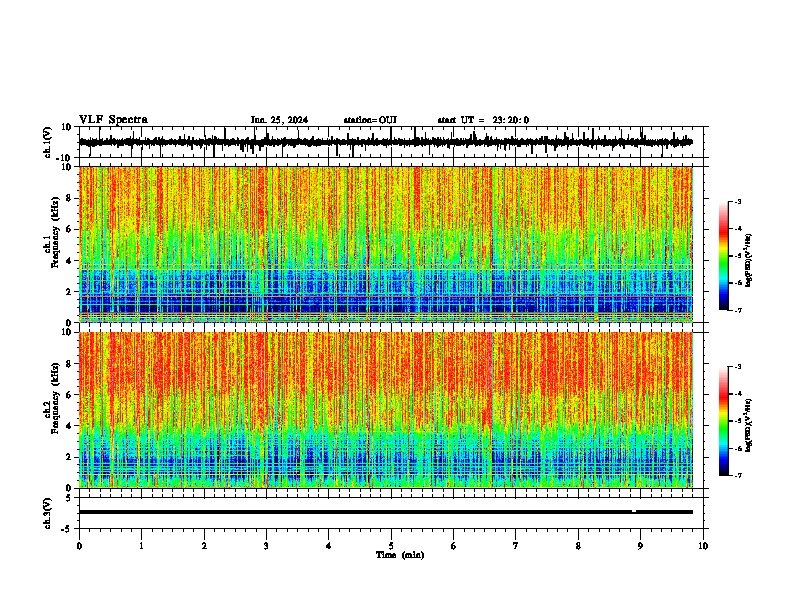Click the ch.2 spectrogram color scale bar
This screenshot has width=792, height=612.
(723, 421)
